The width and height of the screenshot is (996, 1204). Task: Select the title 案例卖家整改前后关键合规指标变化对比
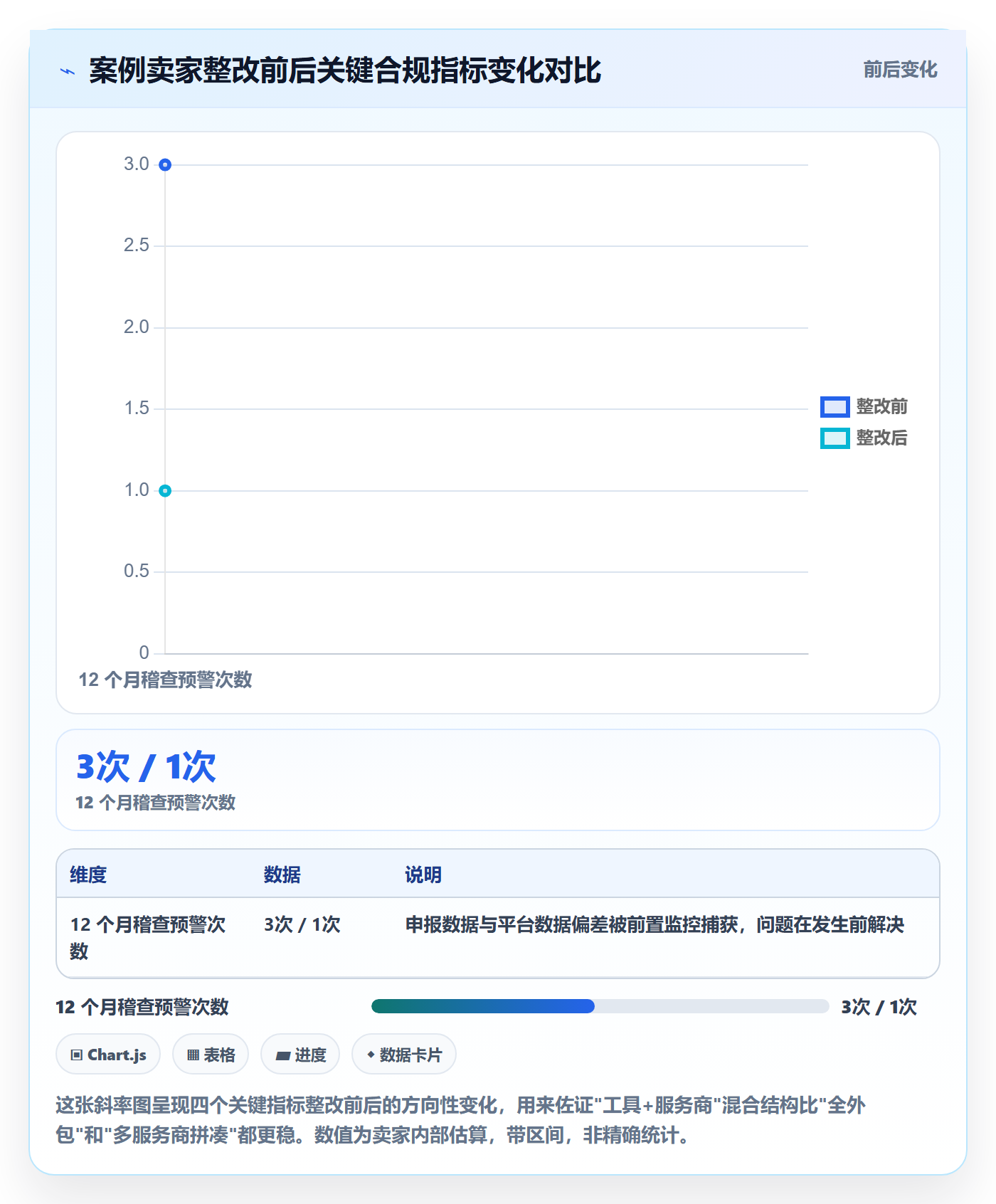tap(345, 70)
